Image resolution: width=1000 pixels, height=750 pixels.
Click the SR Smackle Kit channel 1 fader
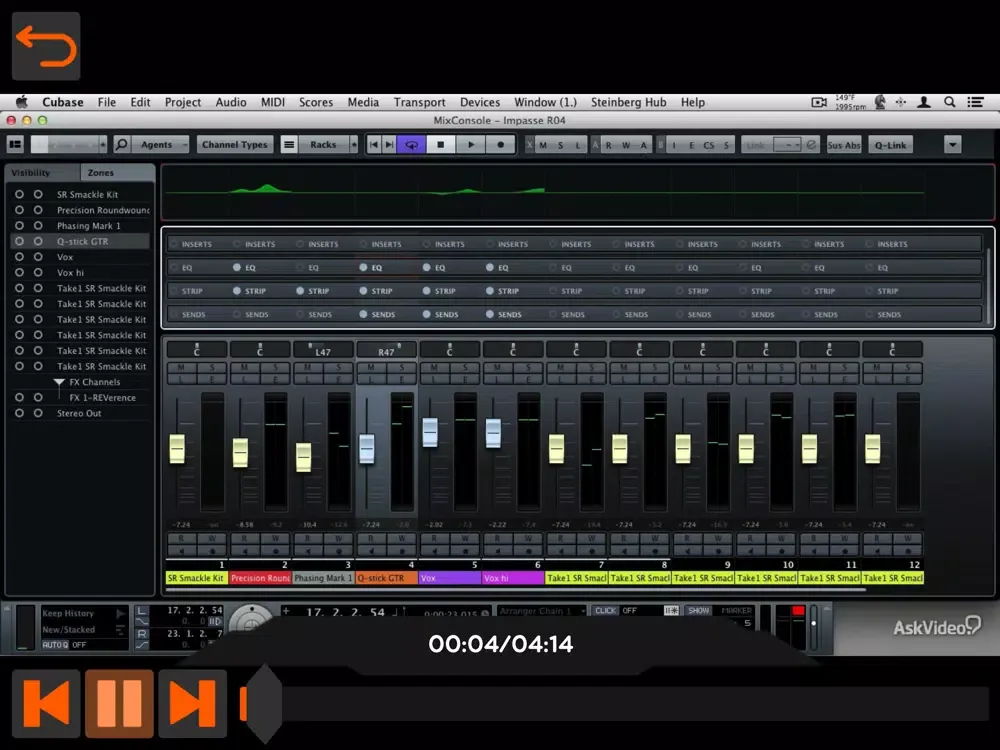coord(177,449)
